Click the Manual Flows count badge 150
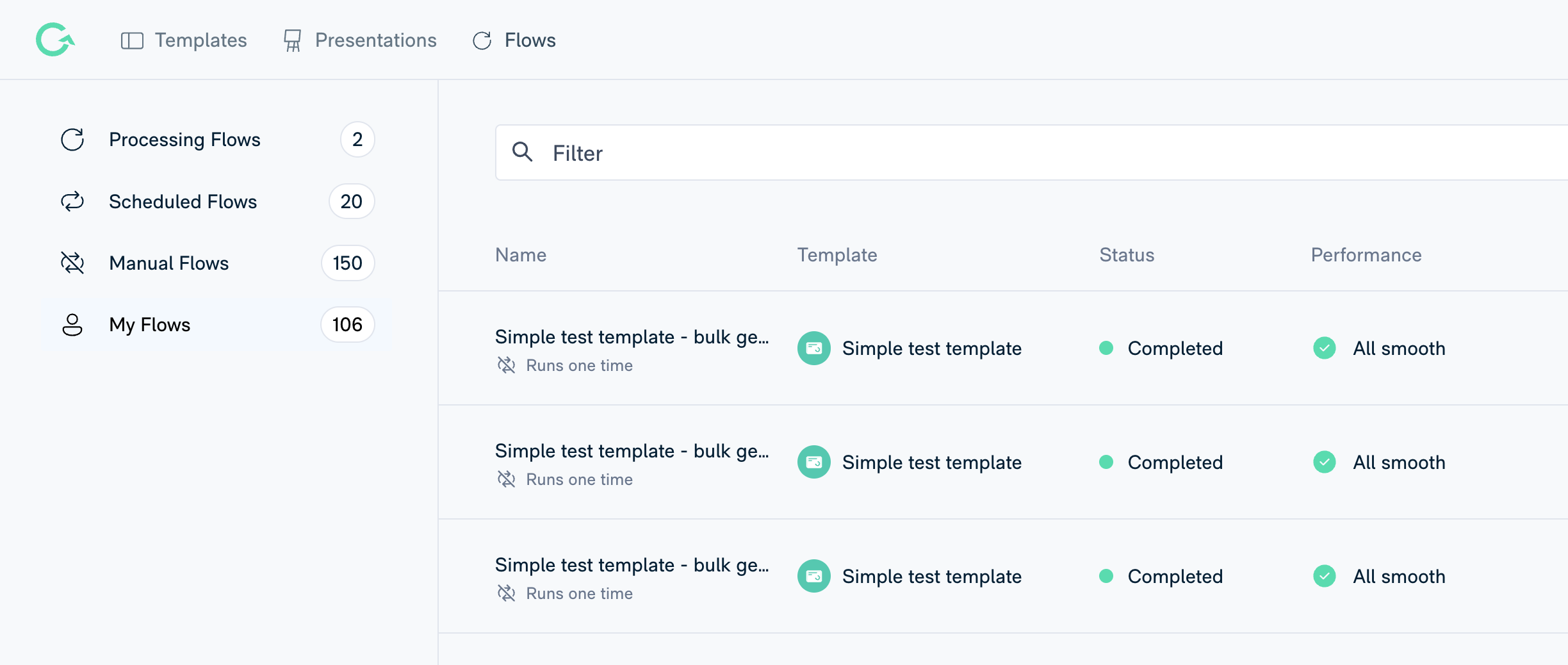This screenshot has width=1568, height=665. coord(347,263)
